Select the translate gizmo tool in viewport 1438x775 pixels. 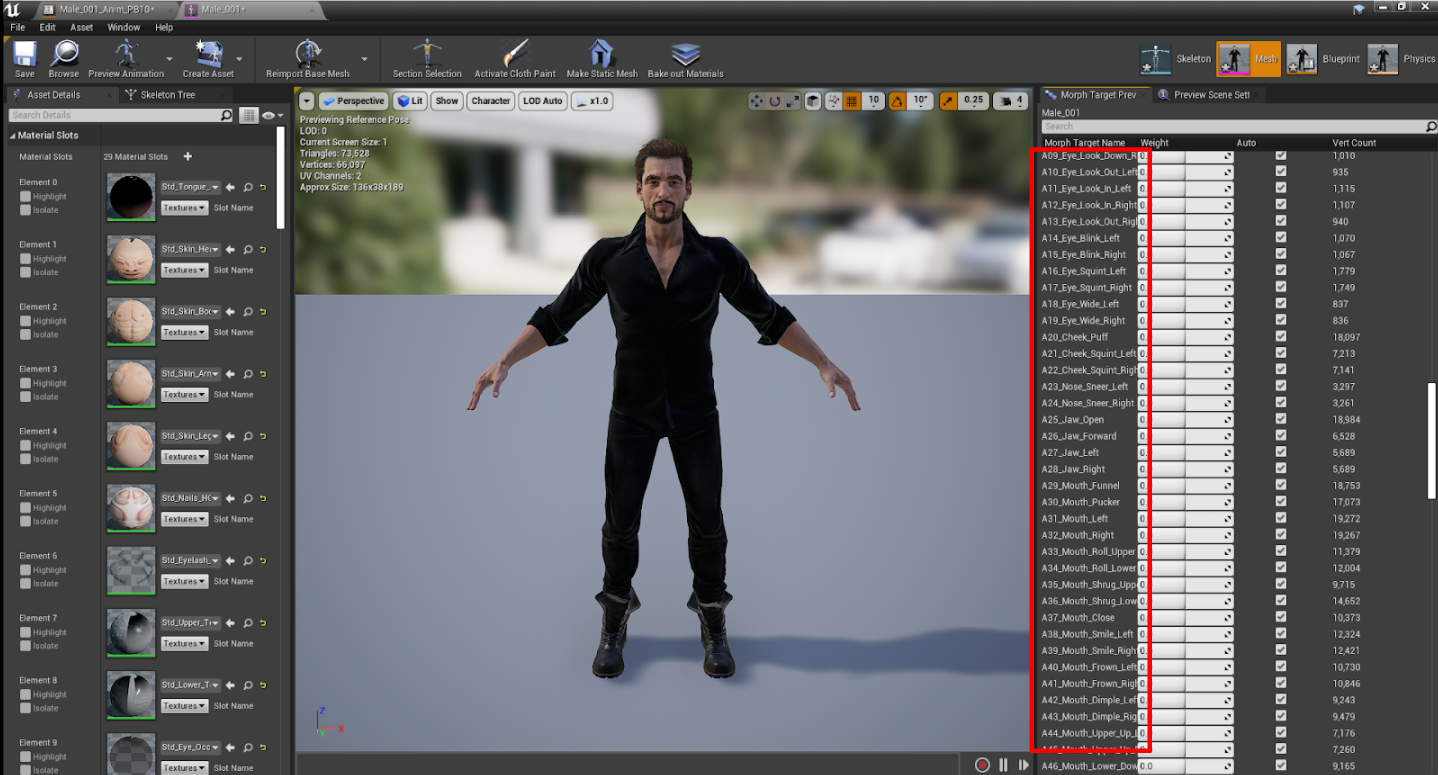tap(757, 101)
